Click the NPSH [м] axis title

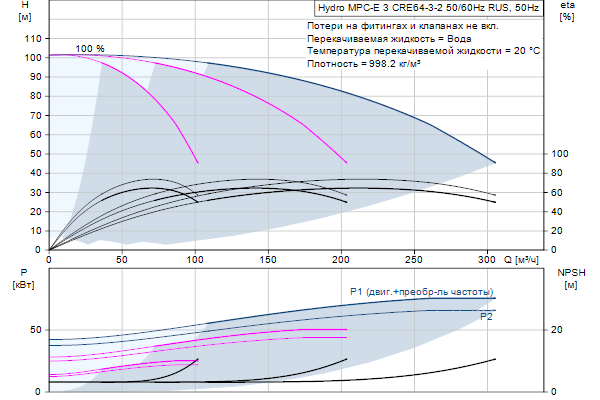pyautogui.click(x=568, y=279)
